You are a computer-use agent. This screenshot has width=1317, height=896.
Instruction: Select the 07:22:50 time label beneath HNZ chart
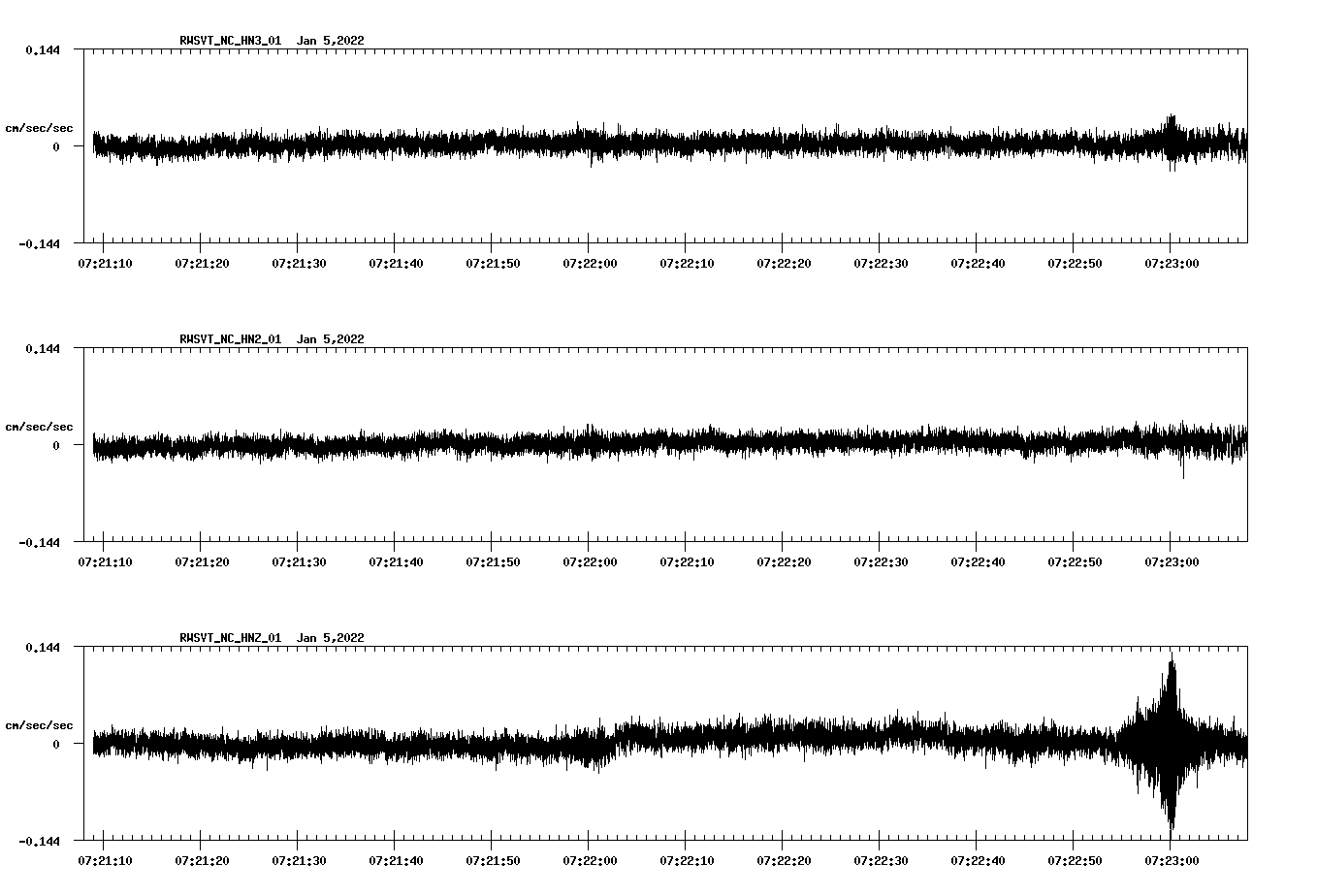click(x=1075, y=860)
